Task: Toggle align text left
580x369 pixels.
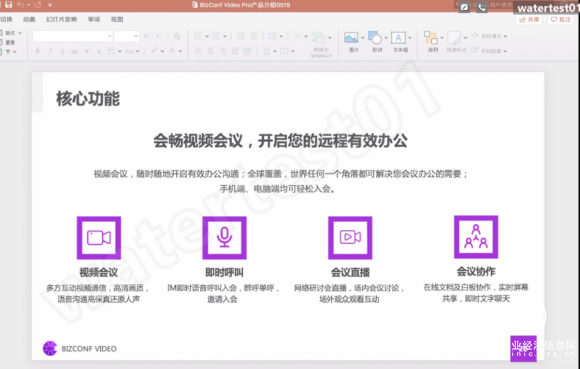Action: [x=198, y=51]
